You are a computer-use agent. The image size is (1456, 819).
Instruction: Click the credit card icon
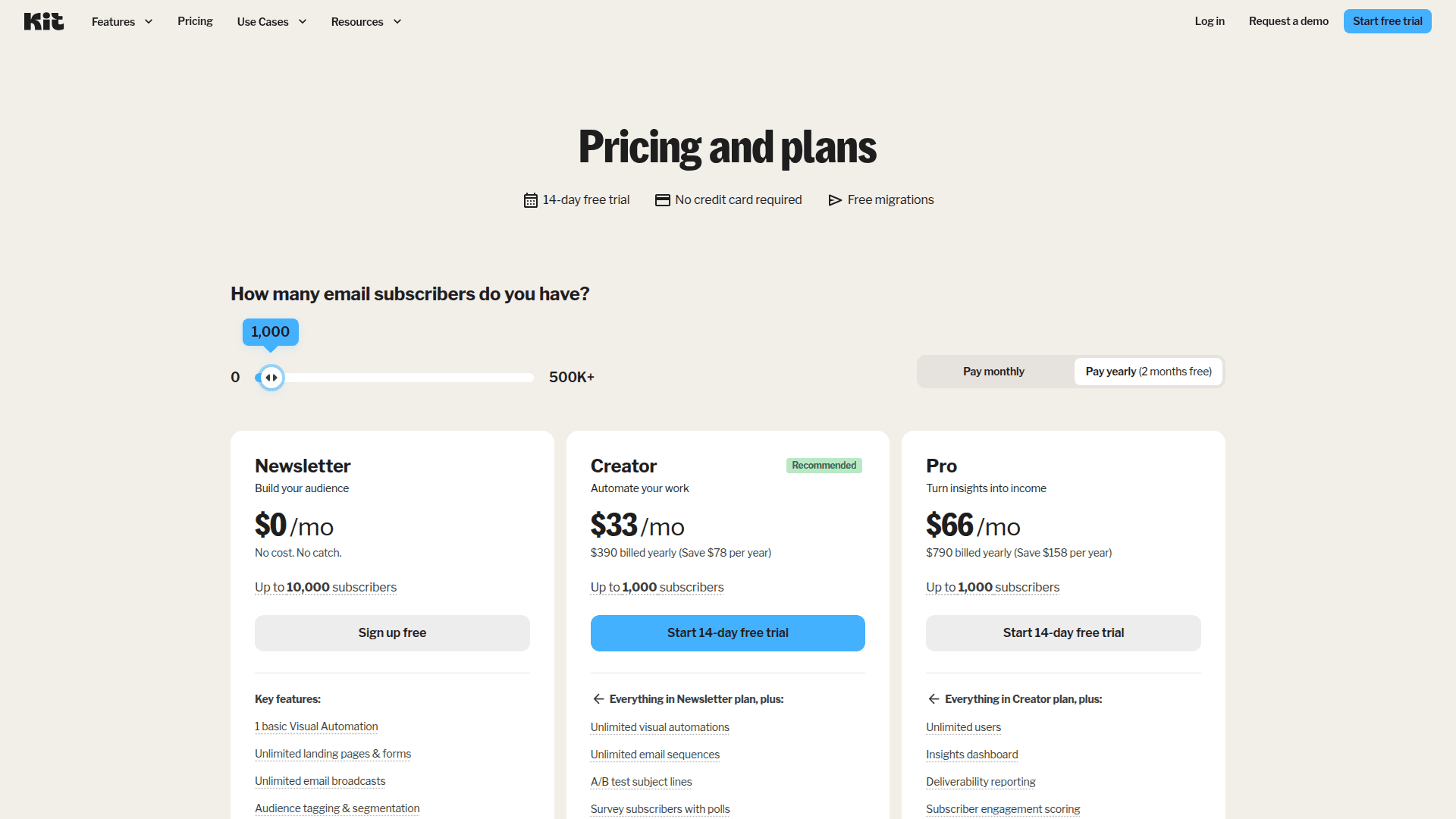point(661,199)
